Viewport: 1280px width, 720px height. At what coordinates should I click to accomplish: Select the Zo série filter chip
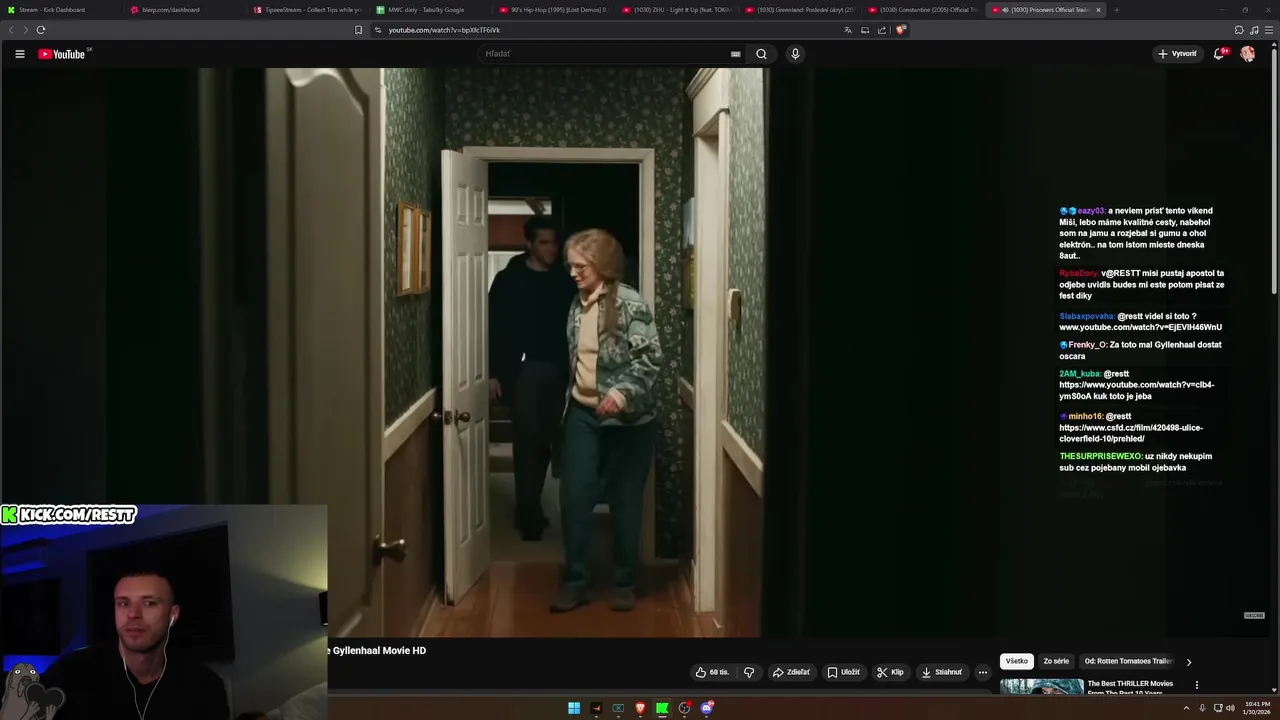click(1056, 661)
